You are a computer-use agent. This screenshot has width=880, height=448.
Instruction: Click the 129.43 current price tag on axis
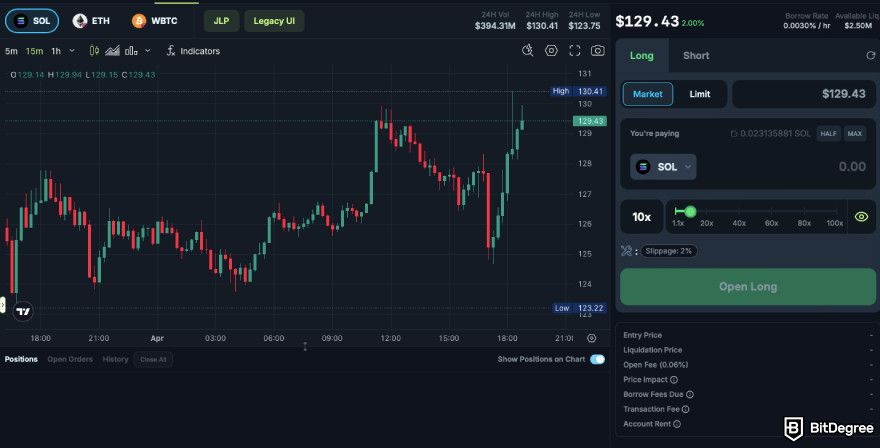click(x=589, y=121)
